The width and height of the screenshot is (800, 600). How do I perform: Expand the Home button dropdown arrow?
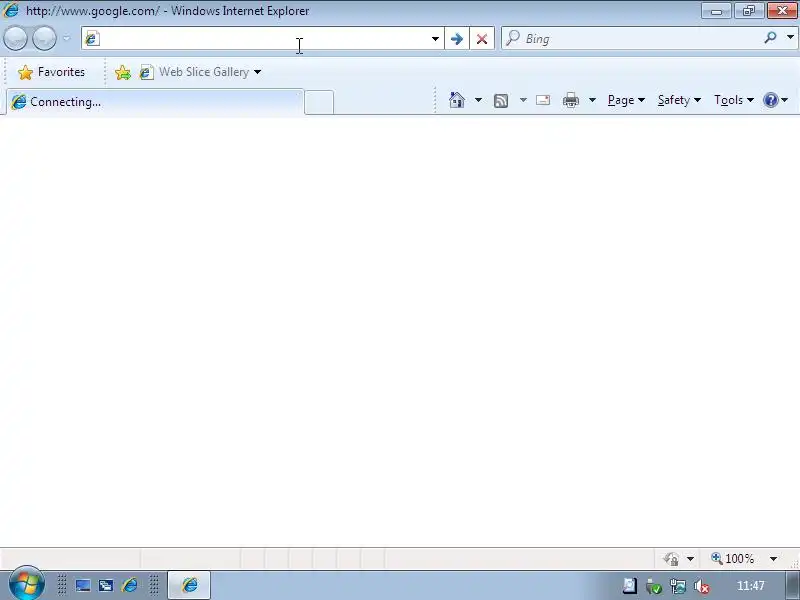click(x=478, y=100)
